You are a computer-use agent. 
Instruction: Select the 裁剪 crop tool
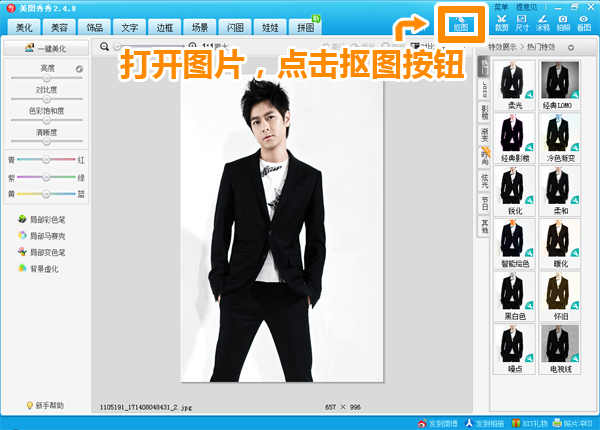pos(502,23)
